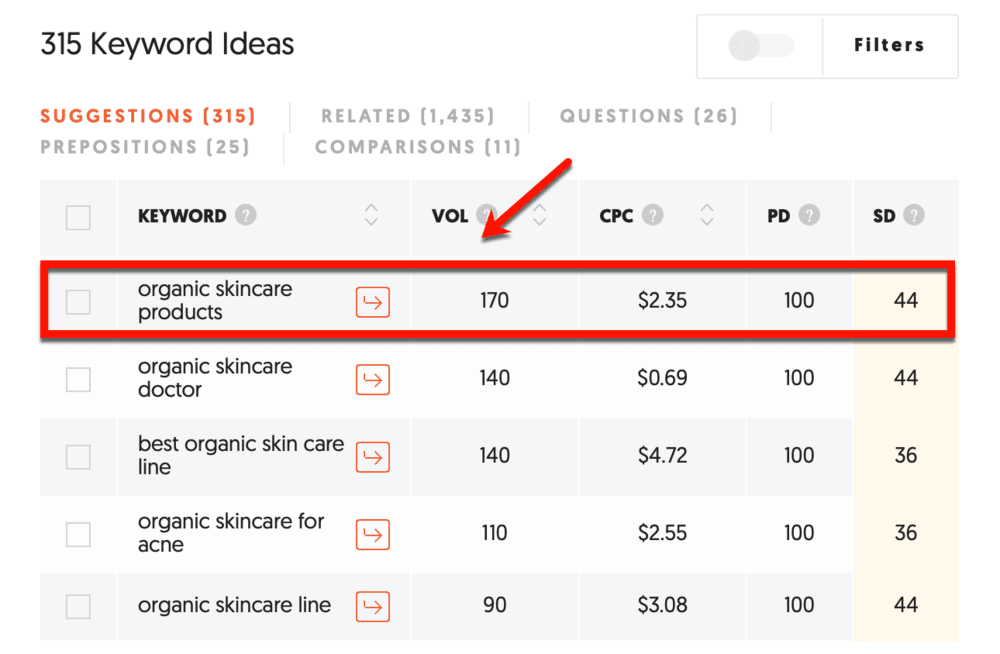This screenshot has height=654, width=1000.
Task: Open the arrow icon beside 'organic skincare products'
Action: coord(371,301)
